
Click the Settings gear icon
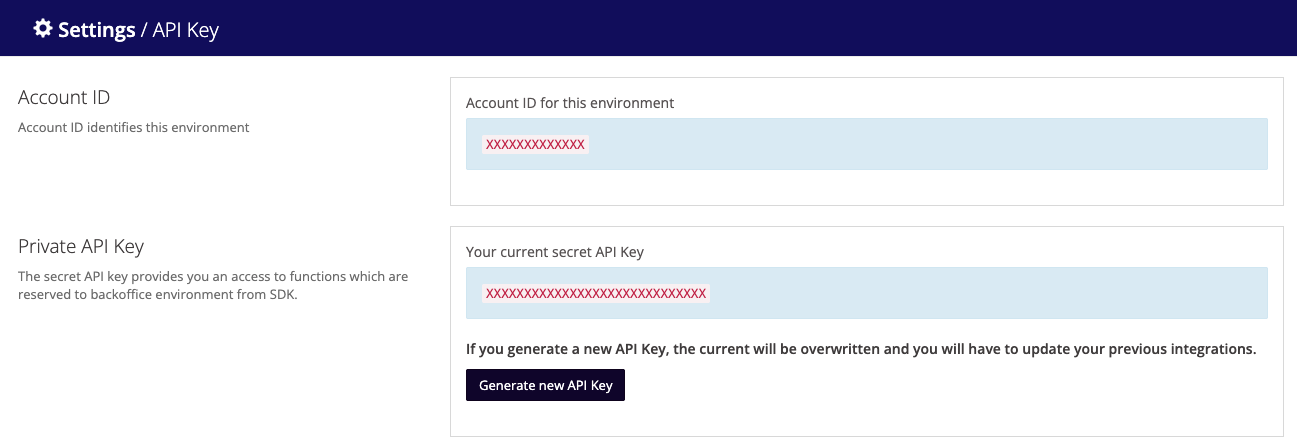pos(43,29)
